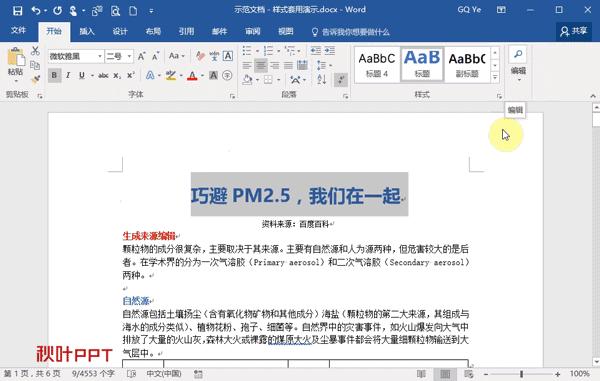The height and width of the screenshot is (381, 600).
Task: Click the Undo arrow icon
Action: (36, 10)
